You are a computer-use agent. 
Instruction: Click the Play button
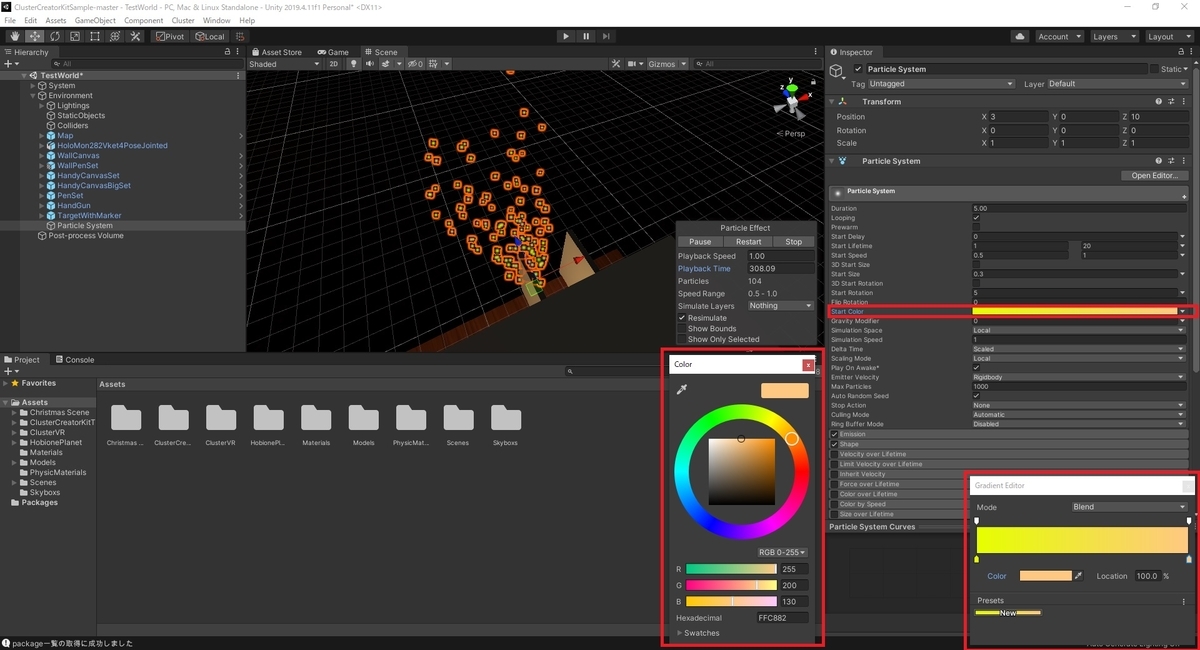(x=566, y=37)
